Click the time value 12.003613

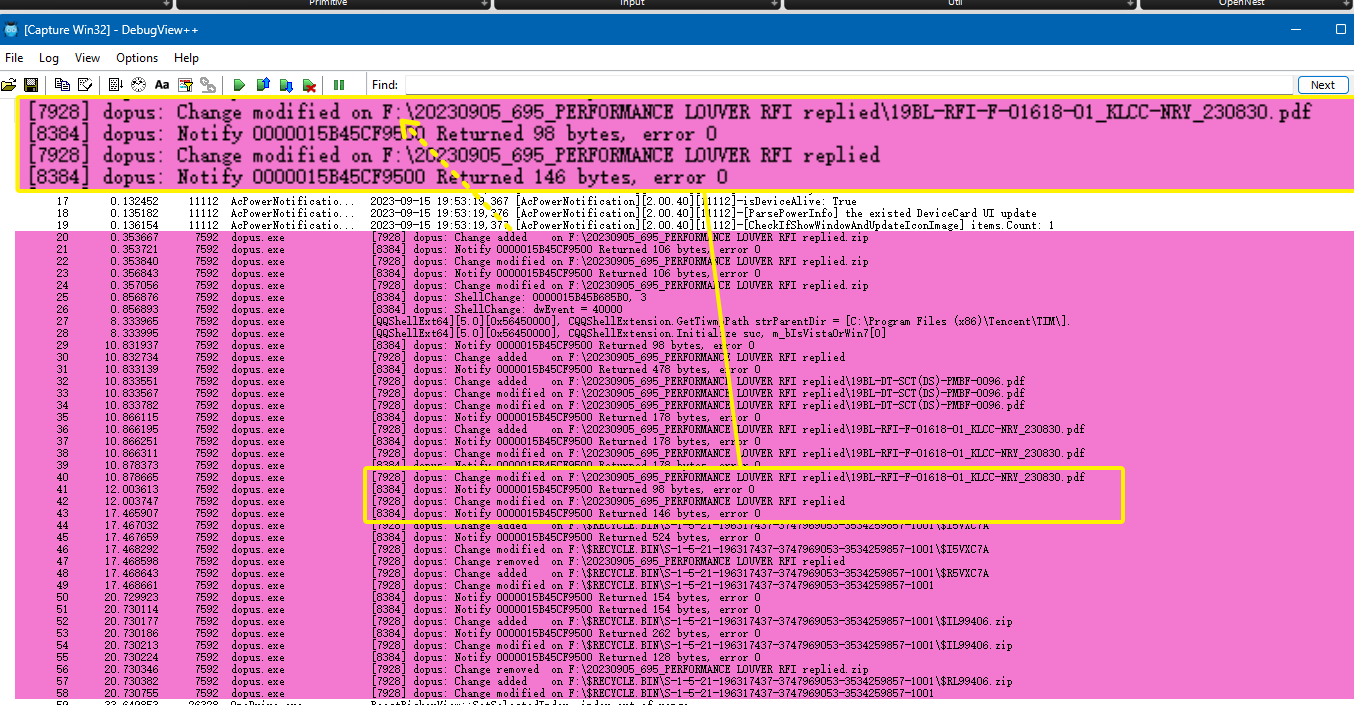[x=130, y=489]
